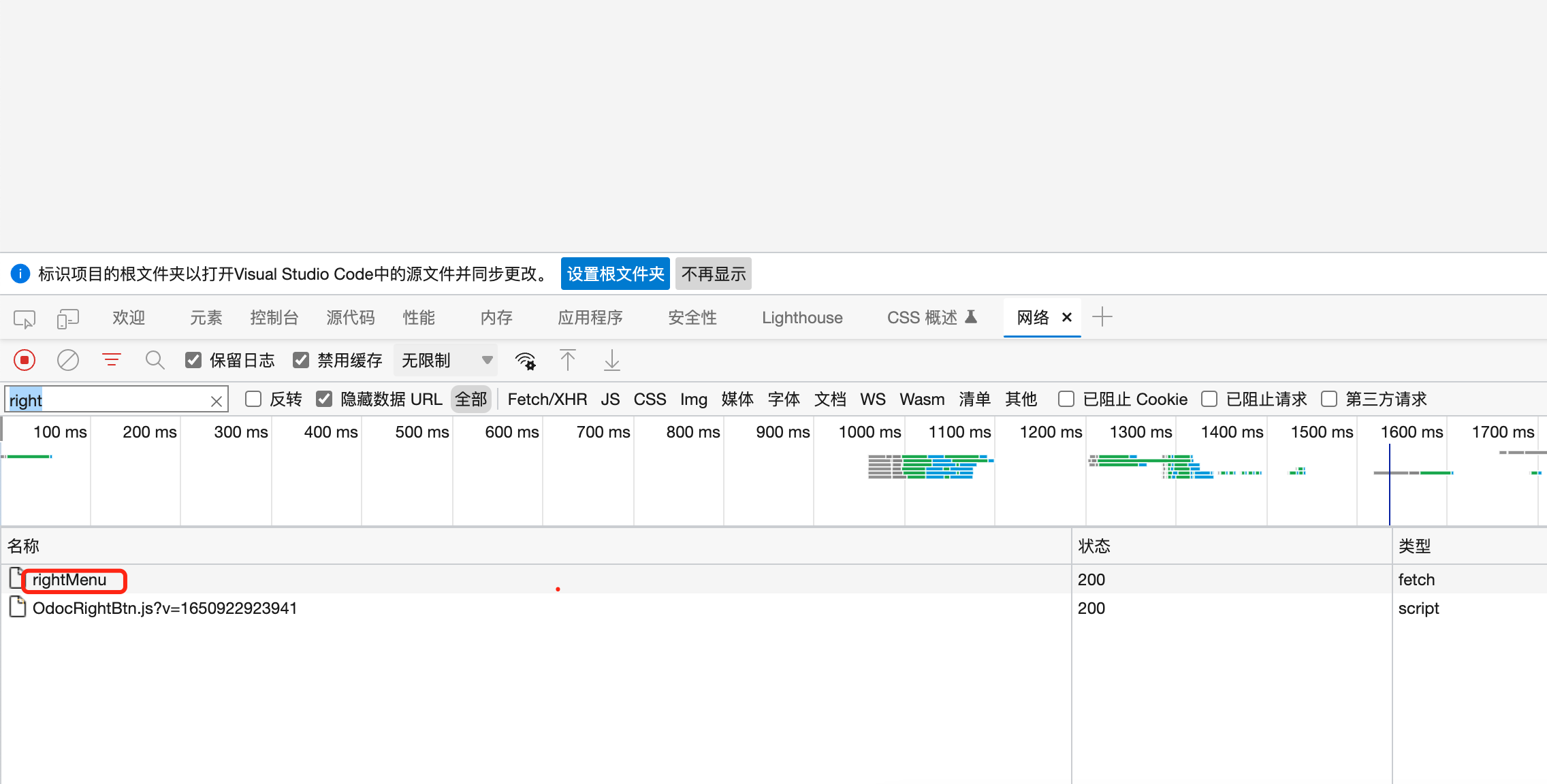Switch to the 欢迎 tab

129,318
